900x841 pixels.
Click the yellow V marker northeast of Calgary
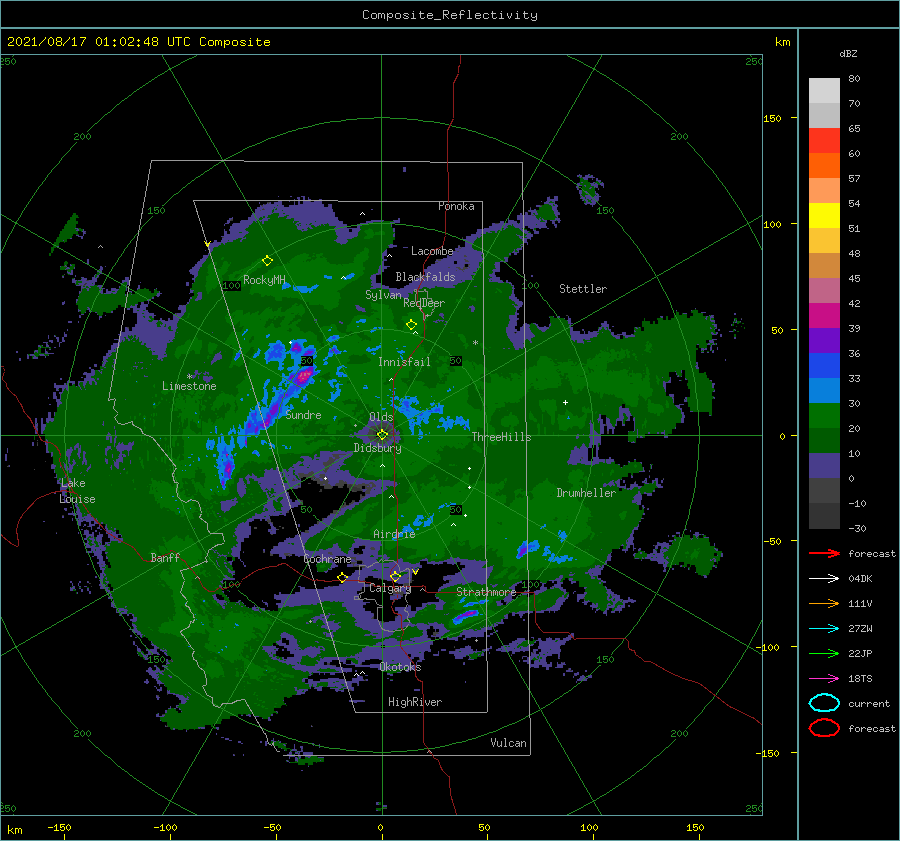click(x=415, y=572)
